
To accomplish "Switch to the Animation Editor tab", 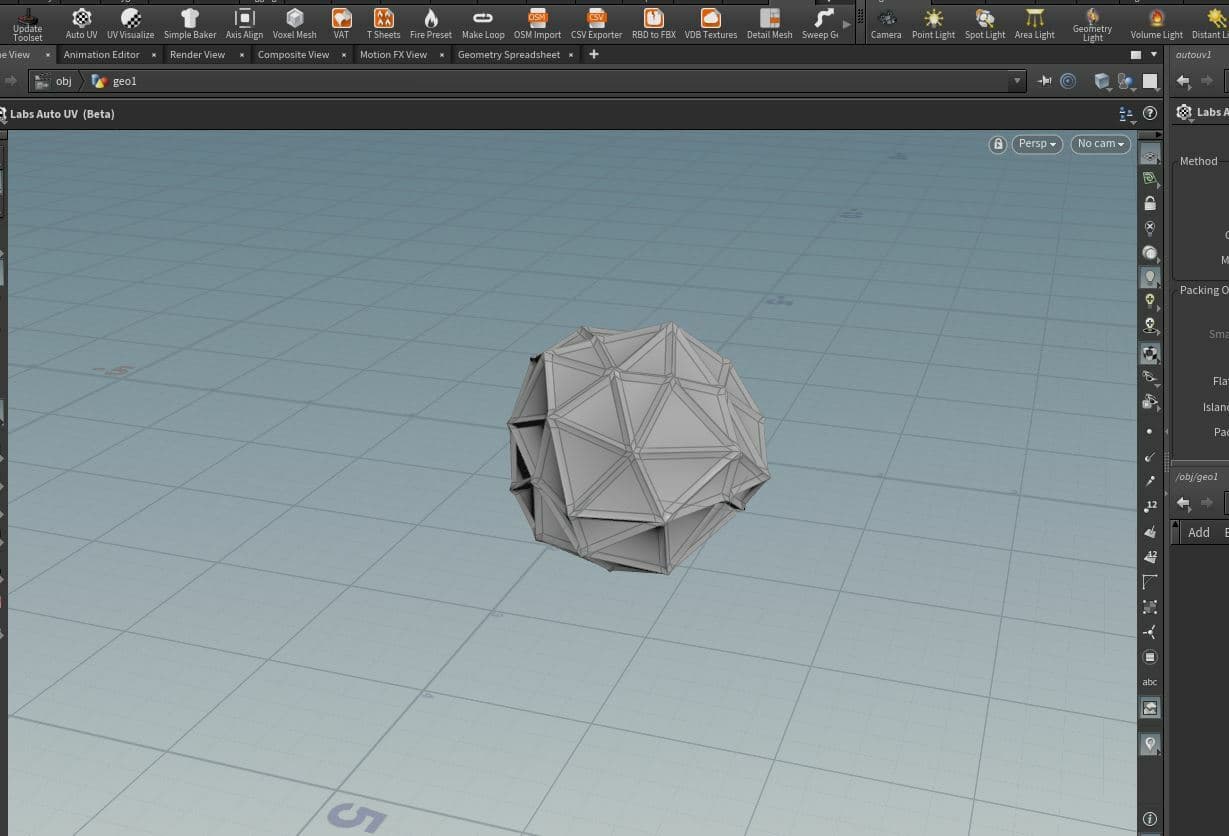I will click(101, 55).
